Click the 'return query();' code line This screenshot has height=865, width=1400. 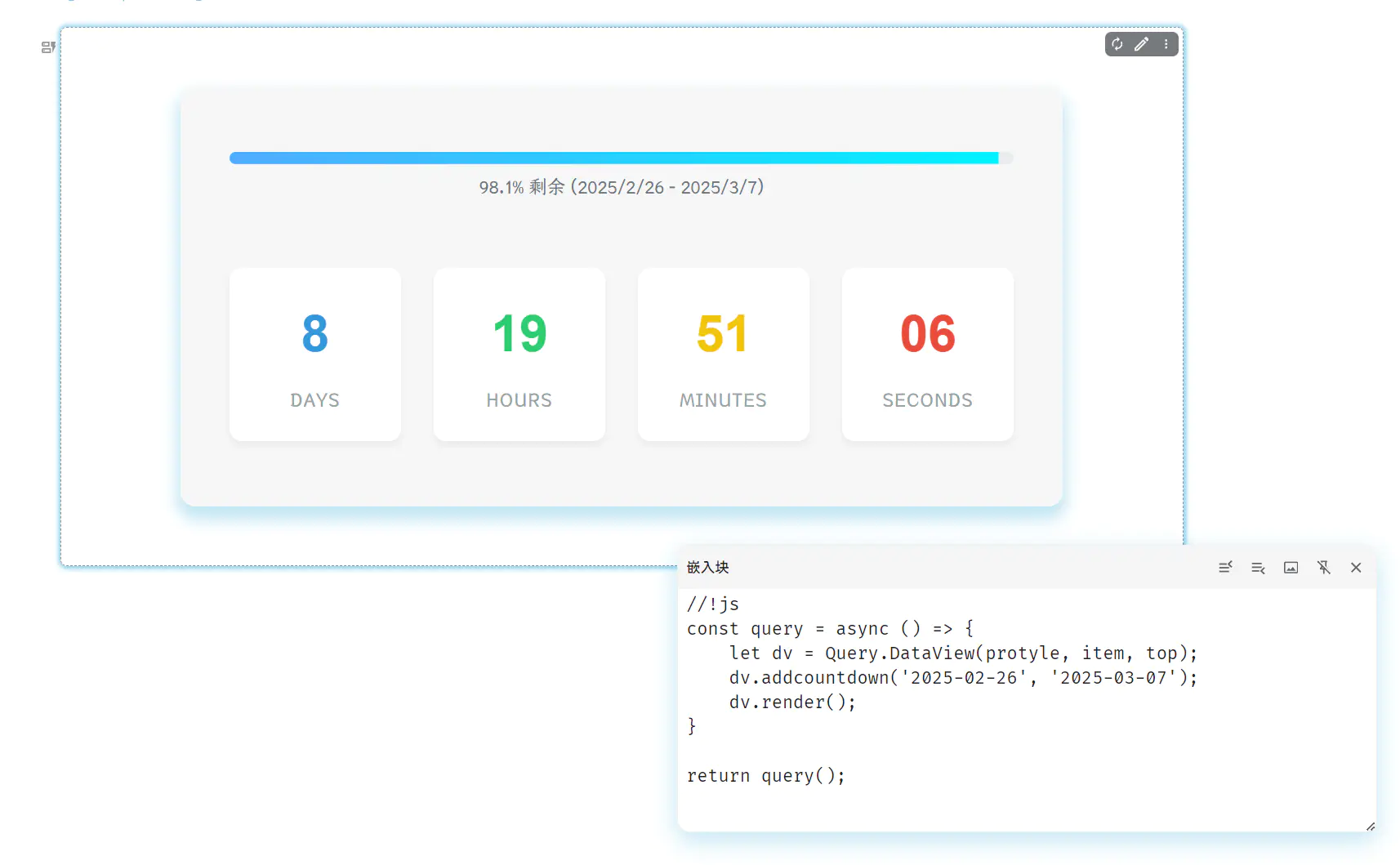766,776
